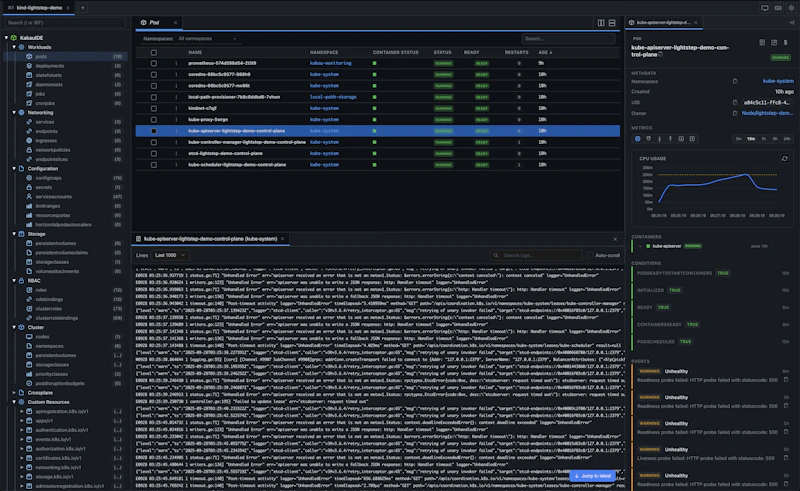Viewport: 800px width, 491px height.
Task: Collapse the right details panel with the arrow icon
Action: coord(791,22)
